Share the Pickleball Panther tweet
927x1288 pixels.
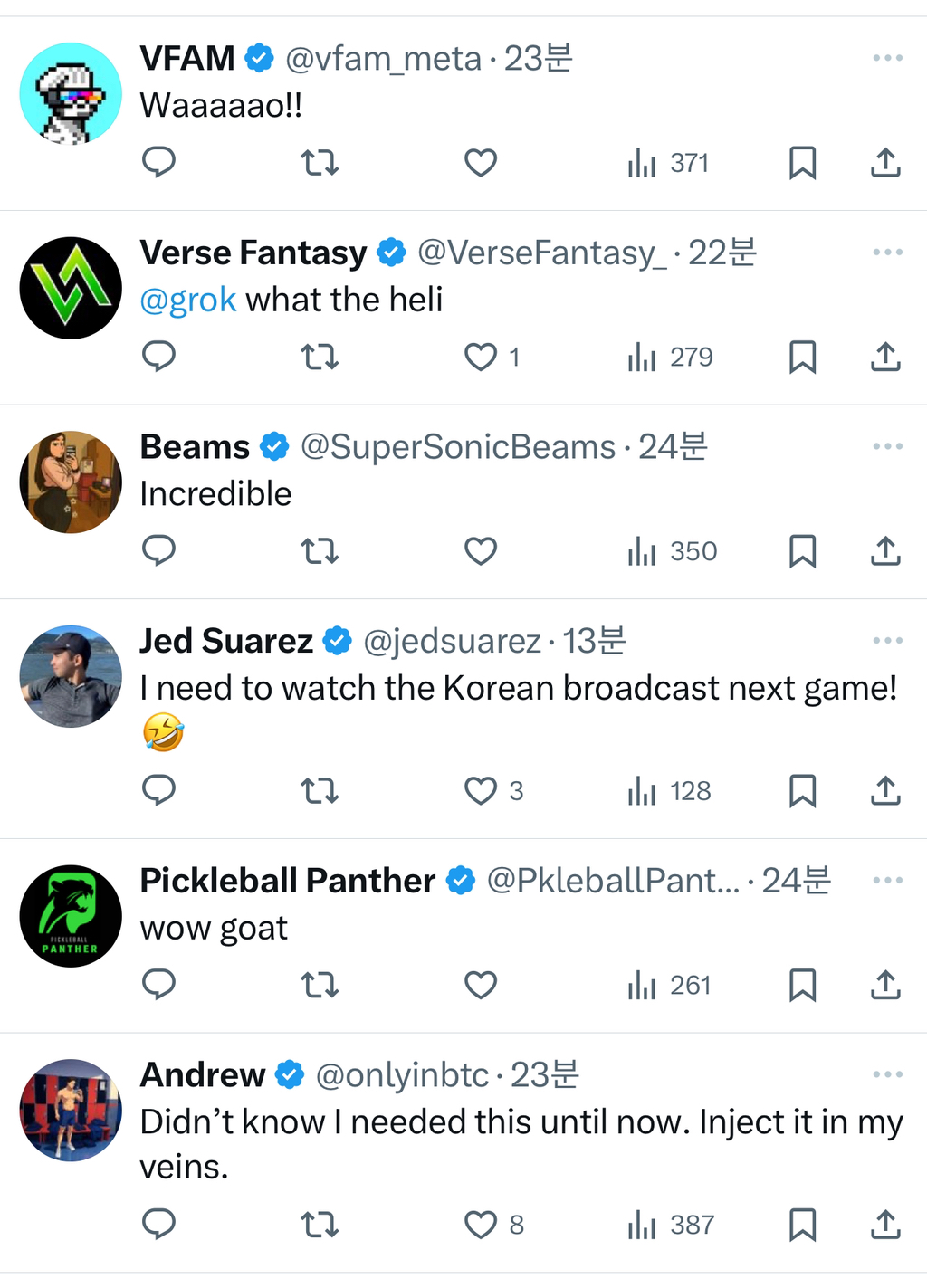point(885,985)
